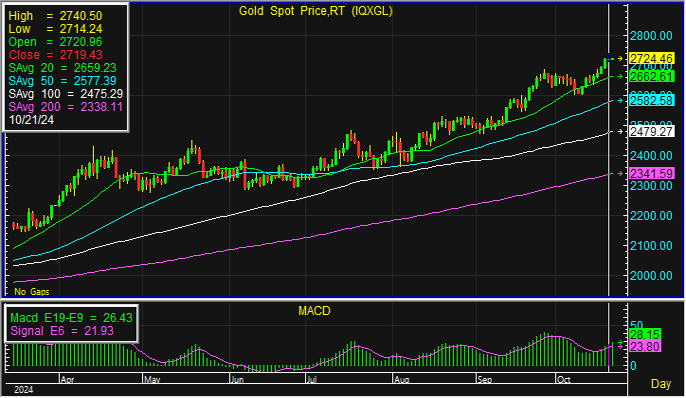The width and height of the screenshot is (686, 398).
Task: Click the 2300.00 price axis label
Action: [651, 186]
